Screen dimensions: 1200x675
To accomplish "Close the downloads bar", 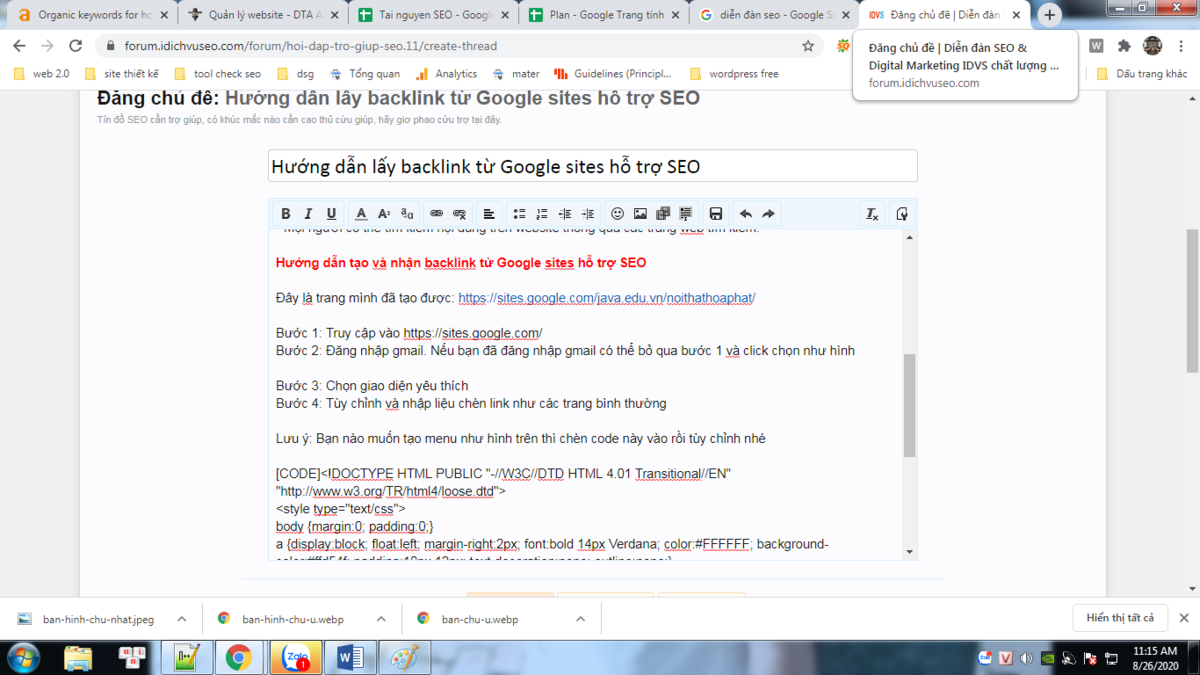I will pos(1184,618).
